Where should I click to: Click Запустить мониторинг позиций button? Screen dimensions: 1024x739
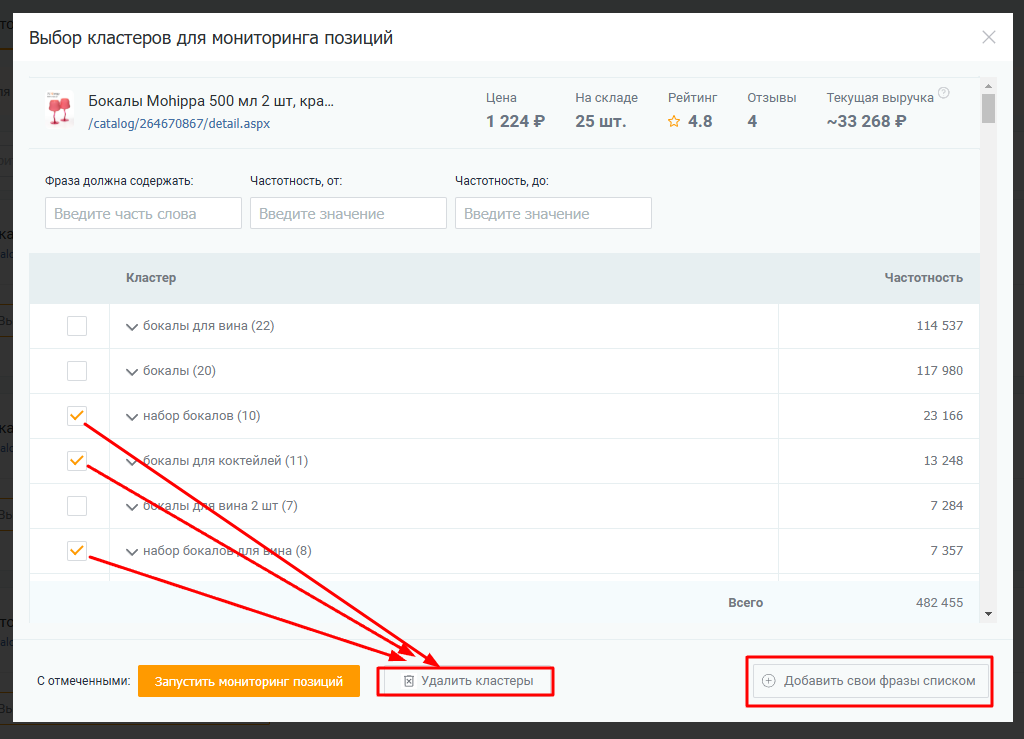[248, 681]
